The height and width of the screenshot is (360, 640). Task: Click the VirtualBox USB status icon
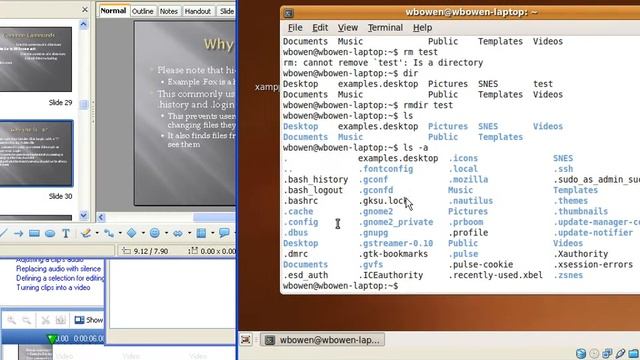620,353
